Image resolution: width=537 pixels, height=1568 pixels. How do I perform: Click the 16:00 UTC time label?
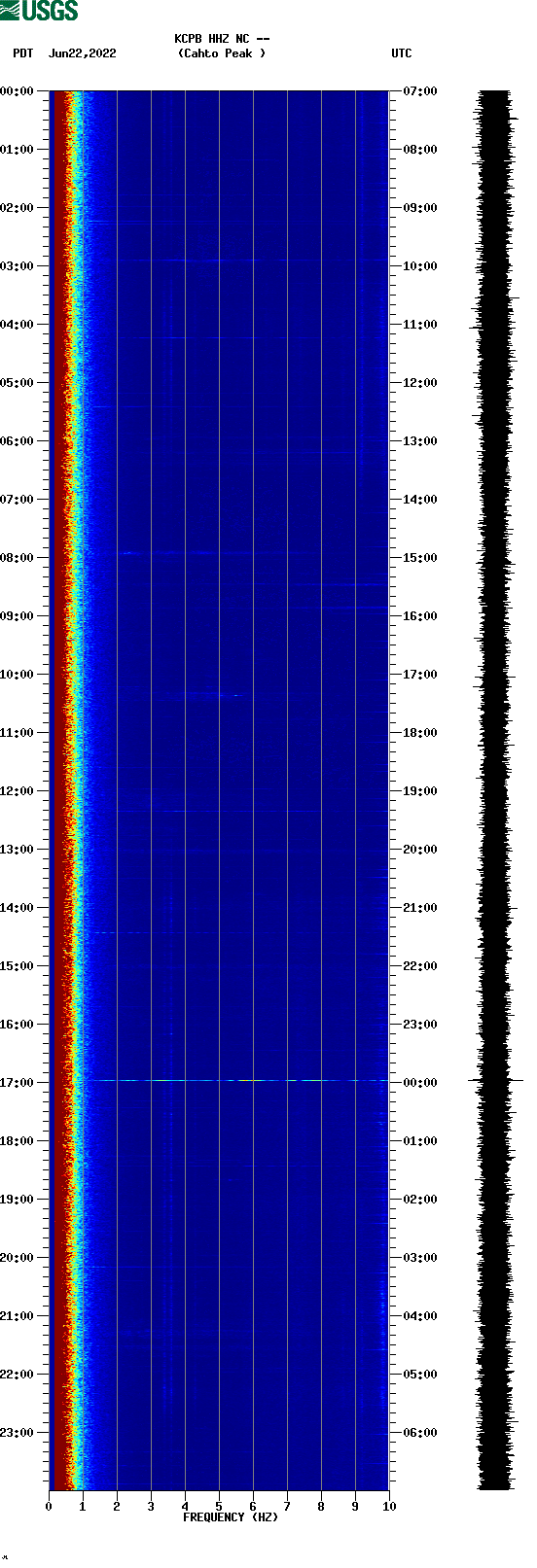[x=420, y=616]
